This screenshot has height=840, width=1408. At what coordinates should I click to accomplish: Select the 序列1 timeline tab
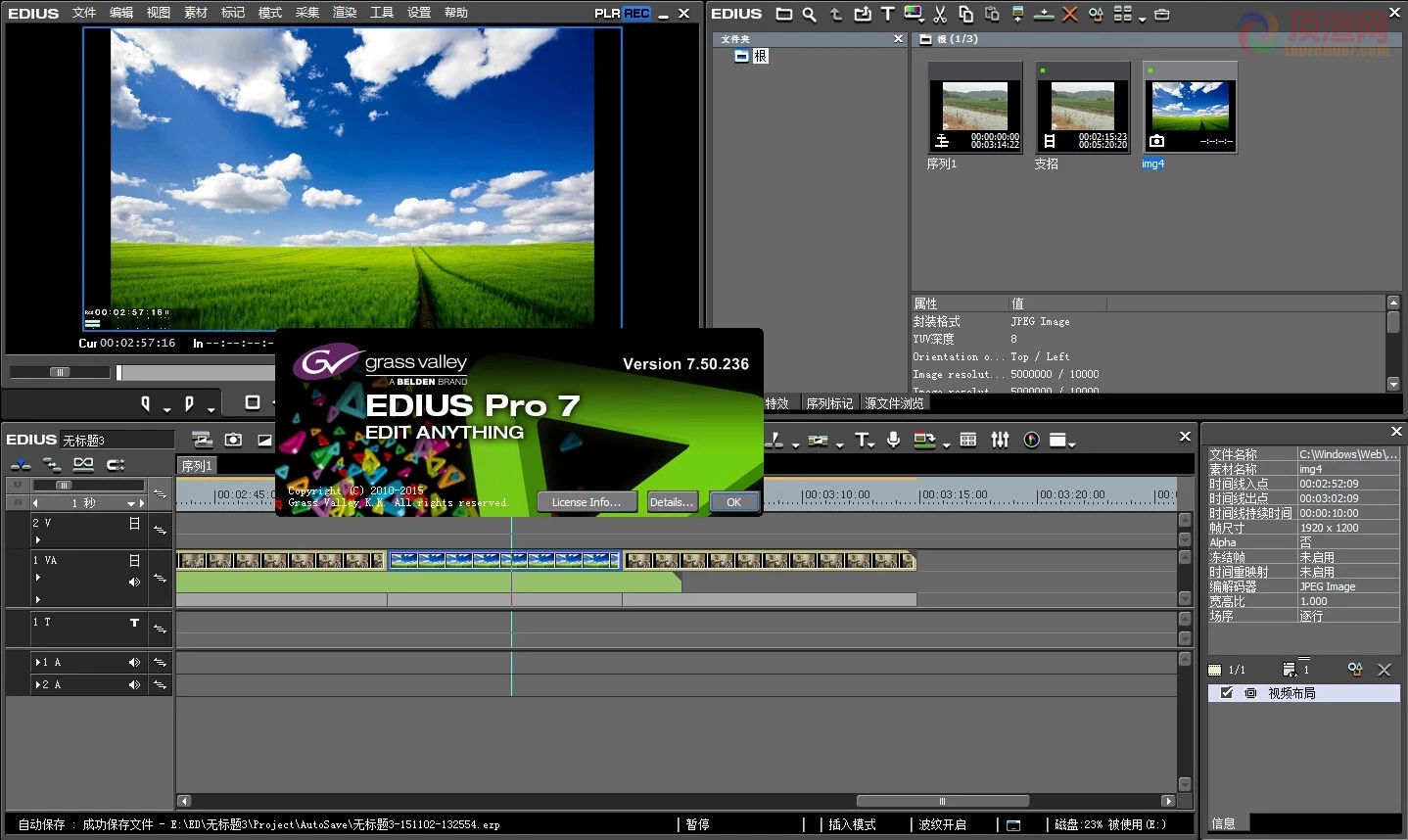tap(197, 466)
